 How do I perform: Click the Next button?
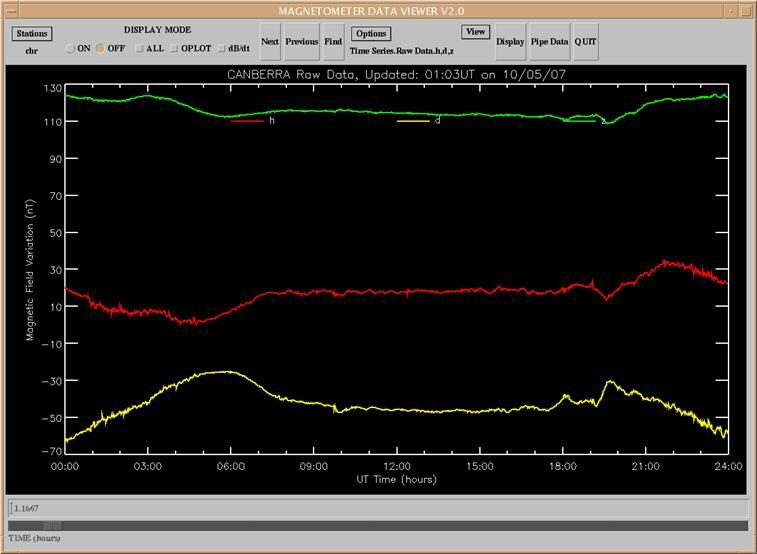(270, 42)
